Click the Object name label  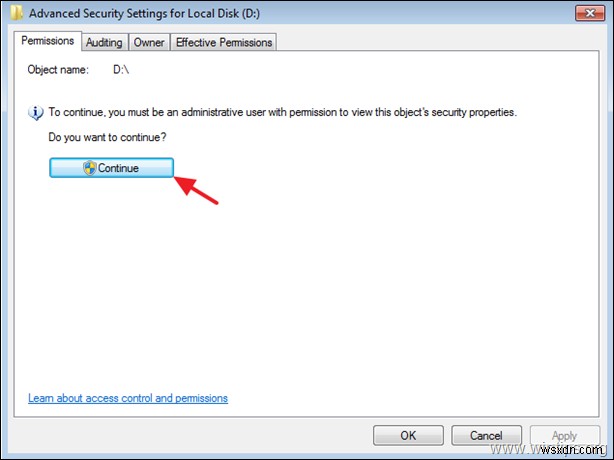click(60, 70)
